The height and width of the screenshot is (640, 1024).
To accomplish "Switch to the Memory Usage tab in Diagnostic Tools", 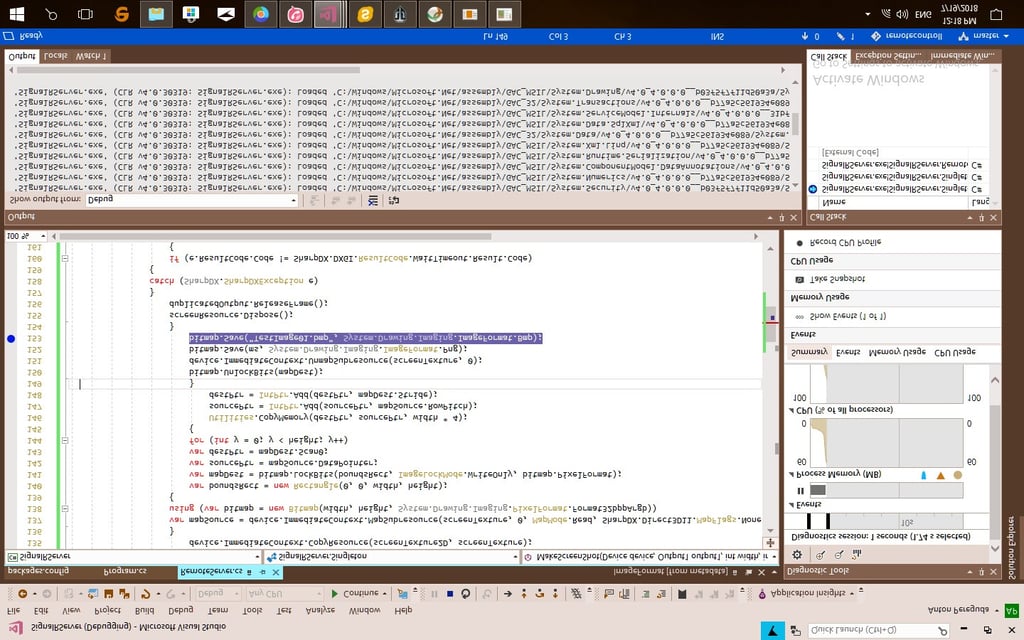I will [897, 352].
